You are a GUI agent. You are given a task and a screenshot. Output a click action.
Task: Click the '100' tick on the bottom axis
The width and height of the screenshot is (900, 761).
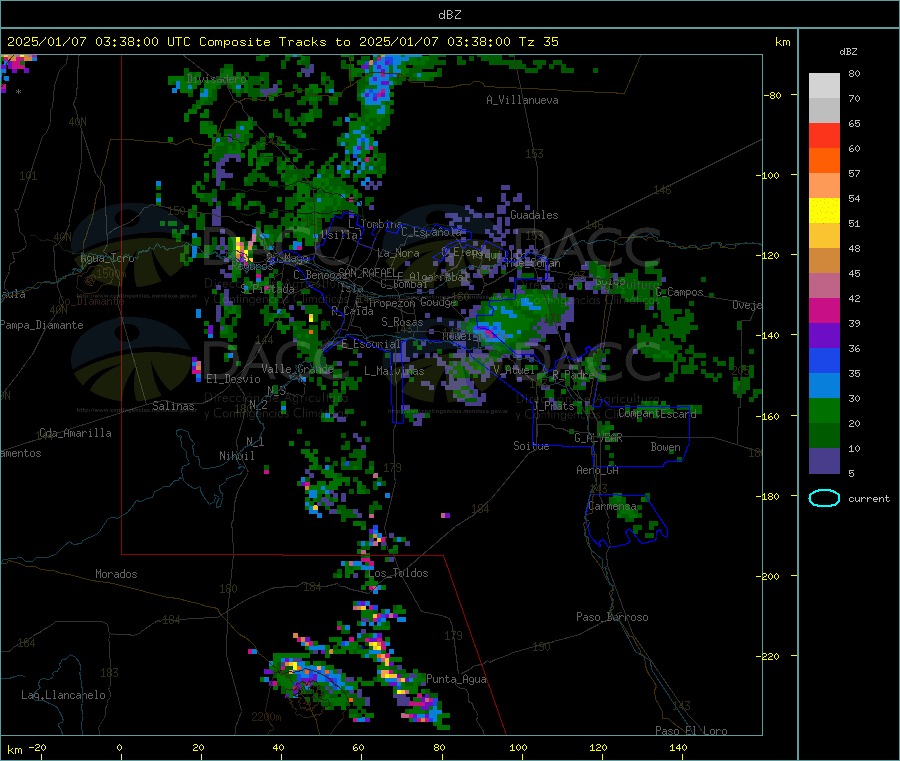[518, 747]
